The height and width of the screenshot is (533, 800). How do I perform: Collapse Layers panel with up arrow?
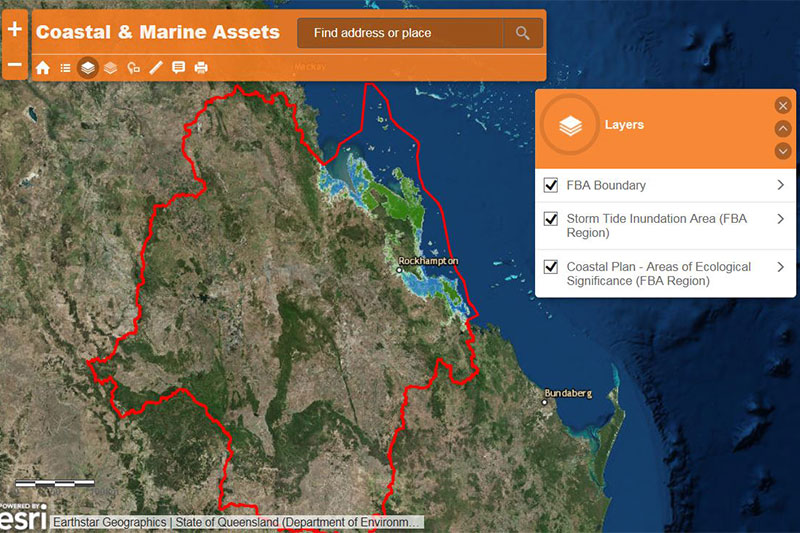pyautogui.click(x=783, y=128)
